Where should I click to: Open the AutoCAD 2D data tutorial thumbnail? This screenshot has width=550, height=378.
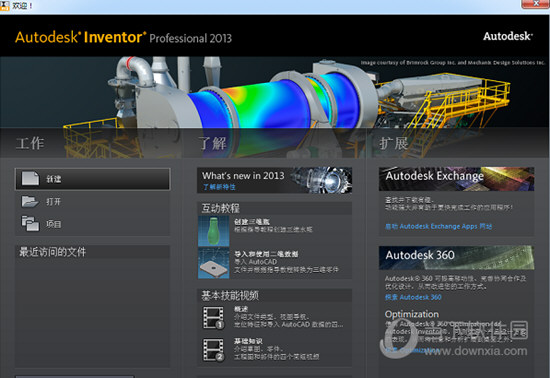tap(214, 263)
